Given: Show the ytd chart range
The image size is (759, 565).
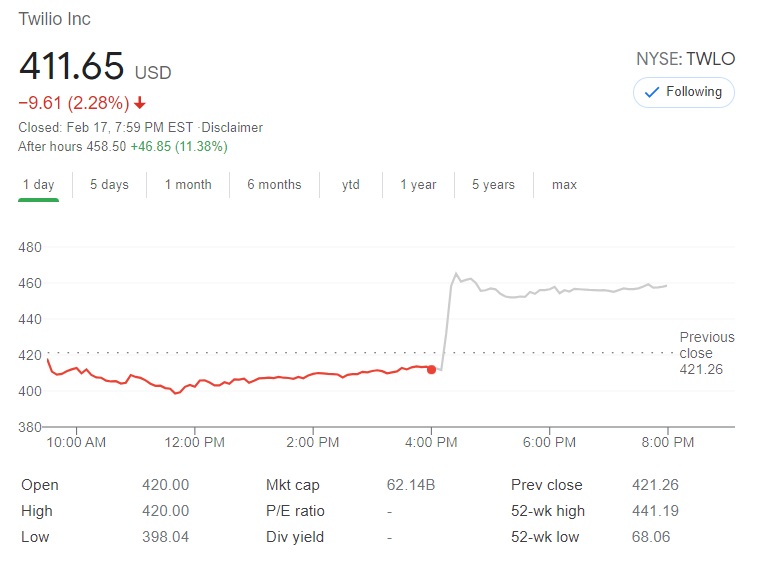Looking at the screenshot, I should 350,184.
